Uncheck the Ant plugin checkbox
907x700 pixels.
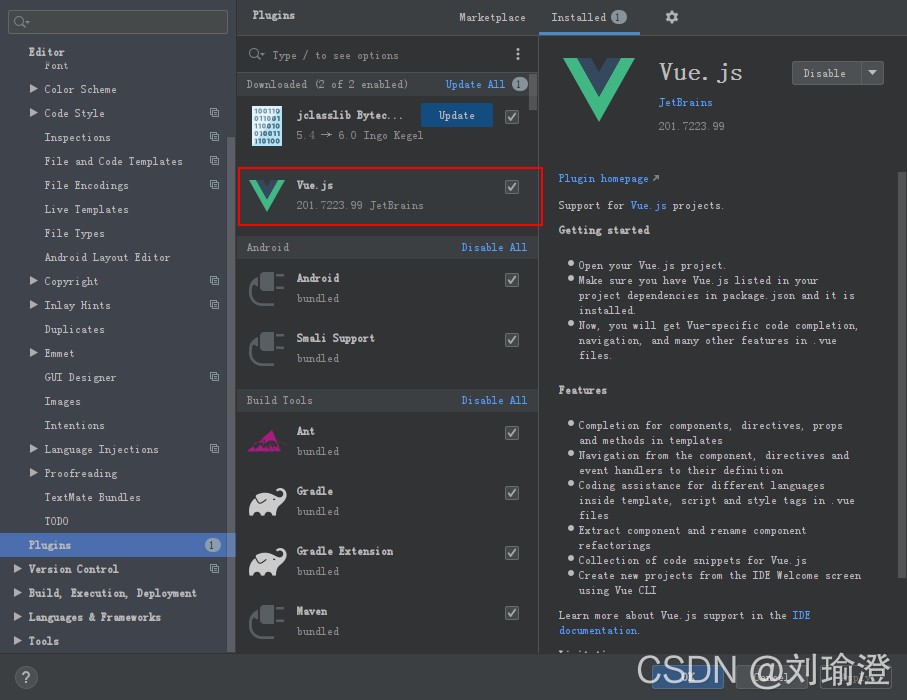pyautogui.click(x=512, y=433)
